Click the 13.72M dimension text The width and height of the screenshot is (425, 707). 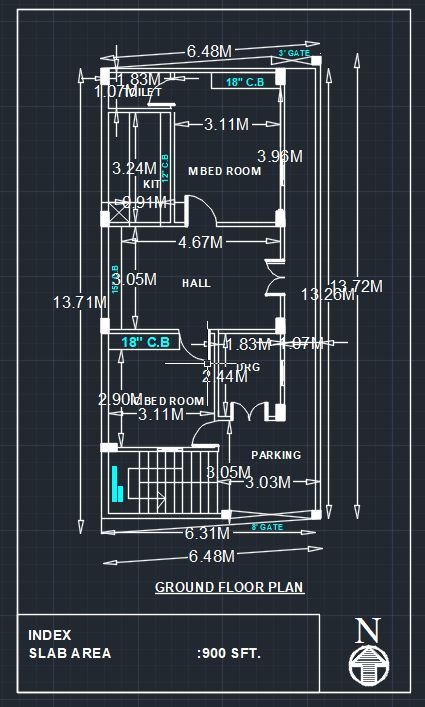click(x=356, y=286)
